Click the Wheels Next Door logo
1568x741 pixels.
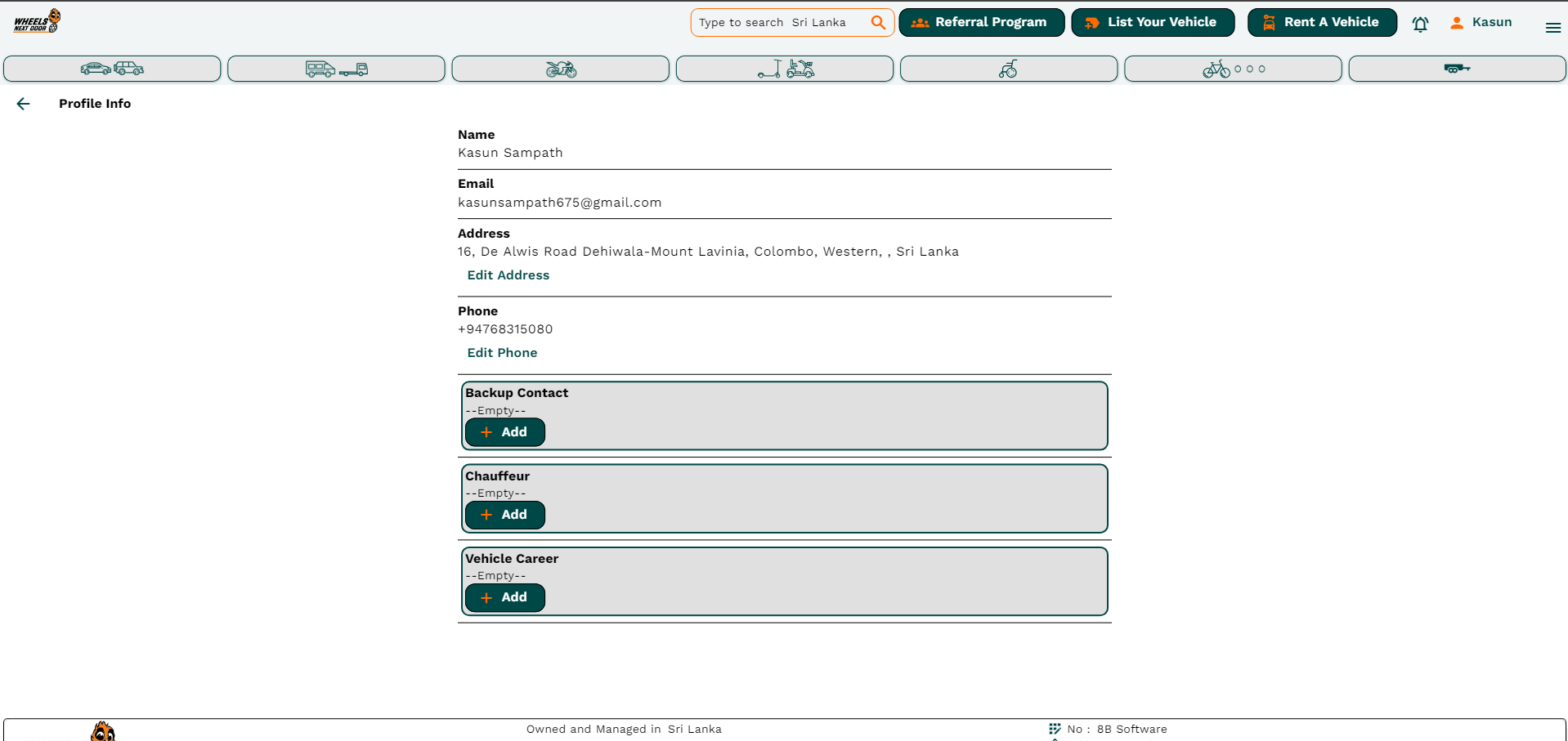pos(37,20)
